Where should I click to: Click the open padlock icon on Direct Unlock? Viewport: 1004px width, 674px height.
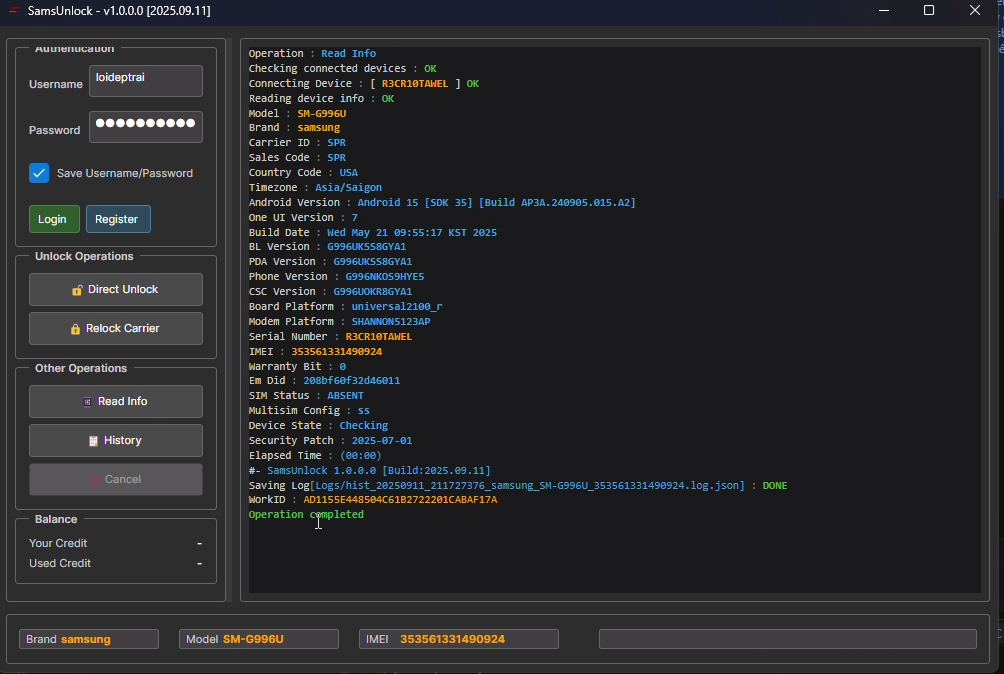tap(77, 290)
